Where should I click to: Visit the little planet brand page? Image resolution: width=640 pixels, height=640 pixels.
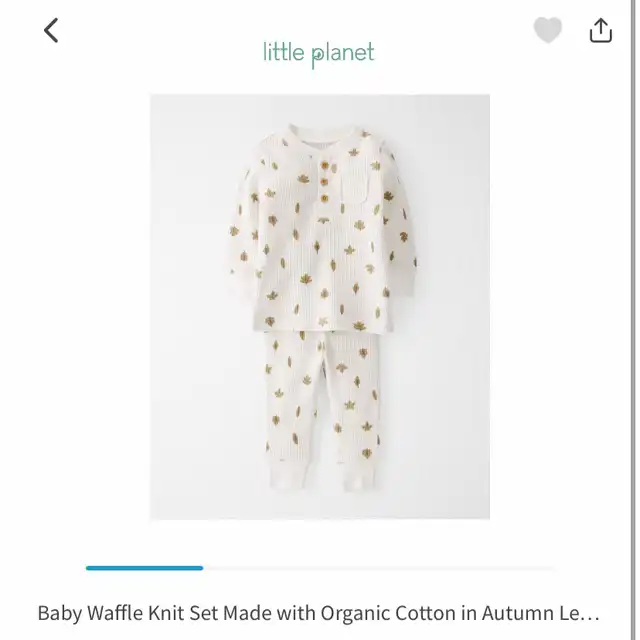pos(319,54)
